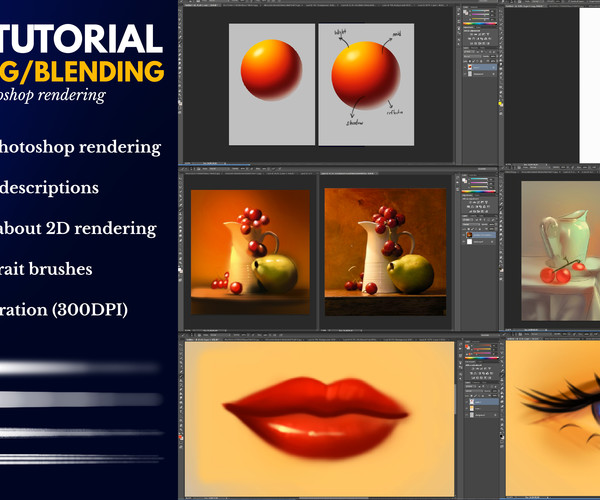Select Background layer row in top Photoshop window
The image size is (600, 500).
coord(480,74)
